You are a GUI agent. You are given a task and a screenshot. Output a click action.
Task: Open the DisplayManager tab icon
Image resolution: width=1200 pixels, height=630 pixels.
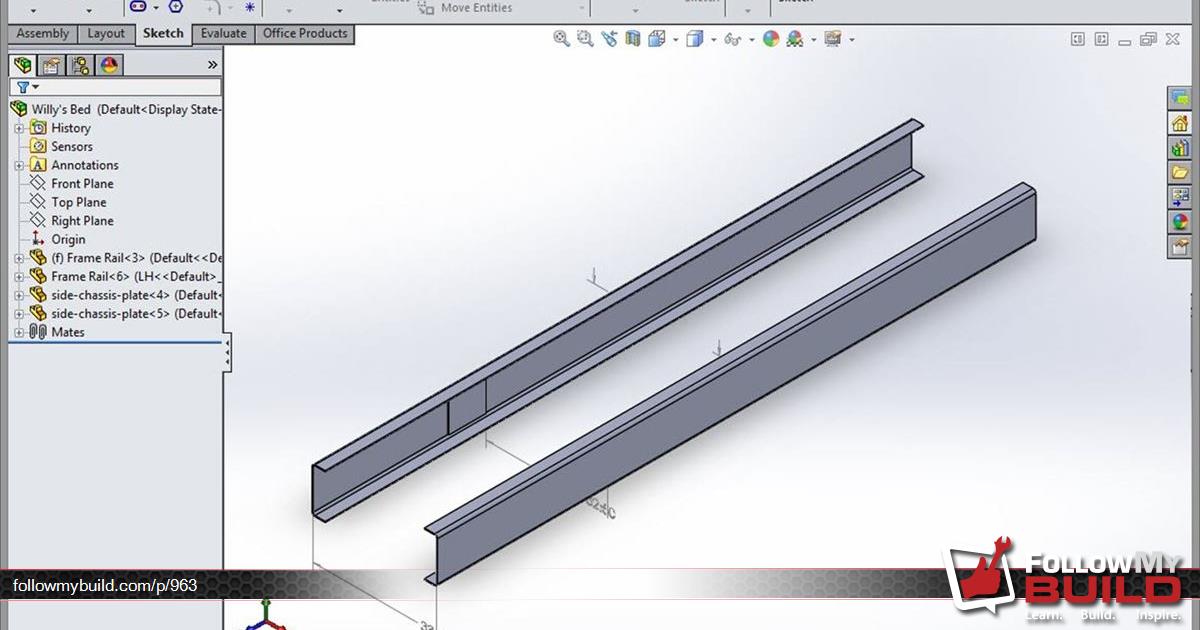pos(109,65)
